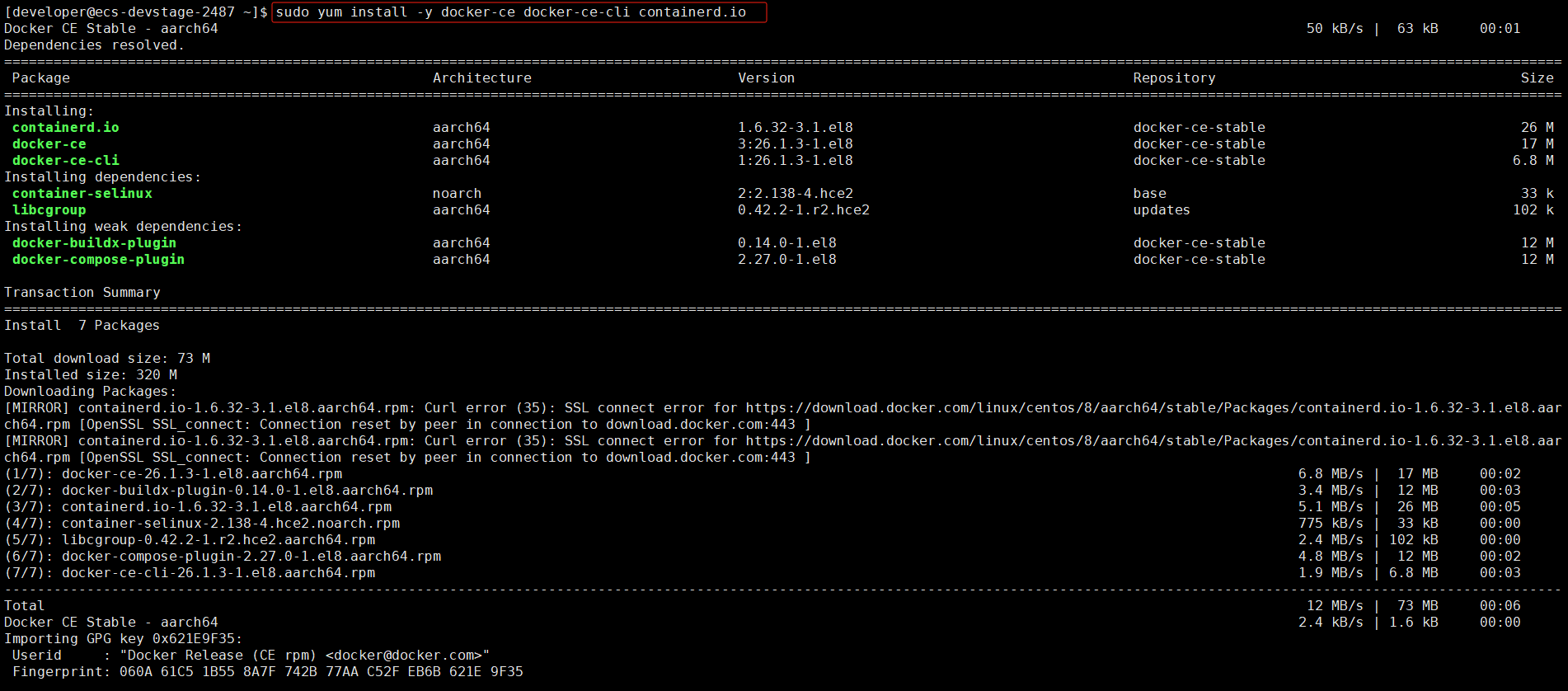1568x691 pixels.
Task: Click 'Downloading Packages:' line
Action: (x=90, y=392)
